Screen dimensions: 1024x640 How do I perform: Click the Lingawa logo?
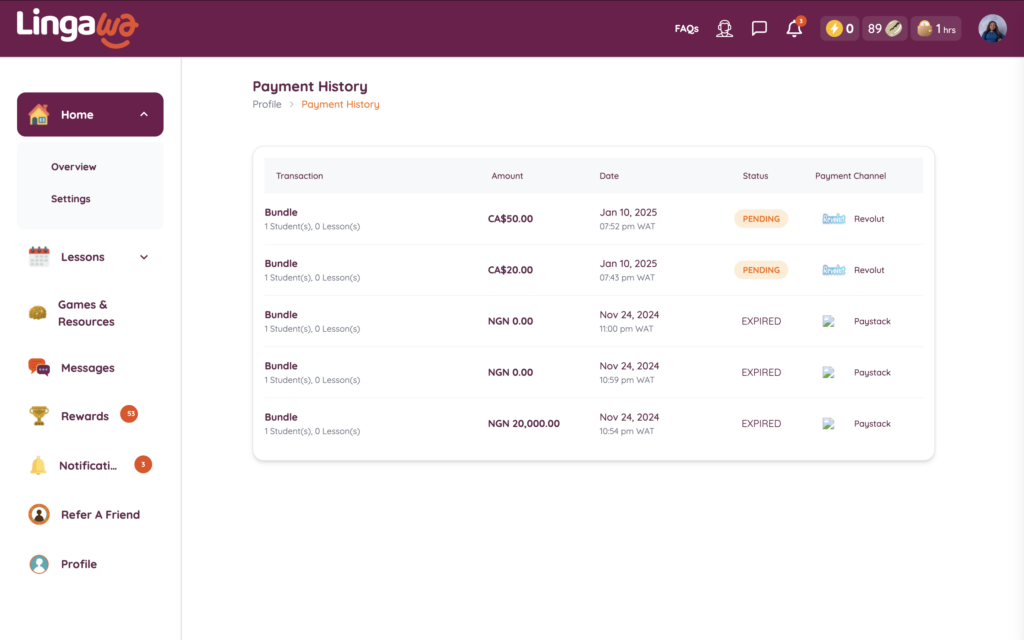pyautogui.click(x=77, y=28)
